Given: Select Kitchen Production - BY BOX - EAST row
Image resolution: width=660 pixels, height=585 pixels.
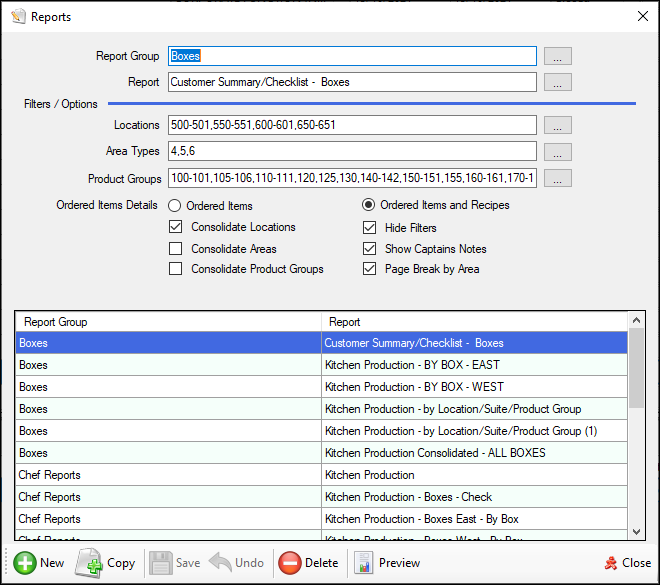Looking at the screenshot, I should pos(414,365).
